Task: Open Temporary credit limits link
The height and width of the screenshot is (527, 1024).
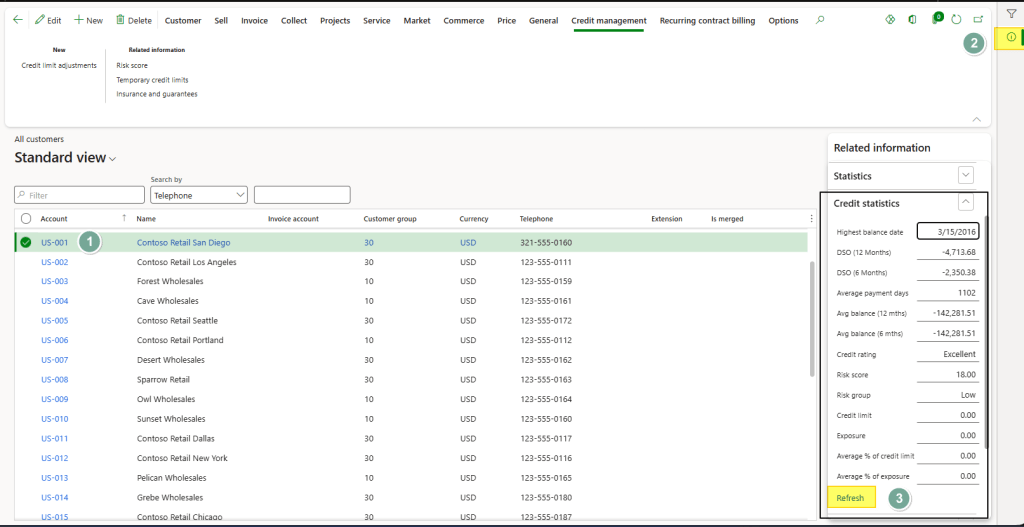Action: click(x=152, y=80)
